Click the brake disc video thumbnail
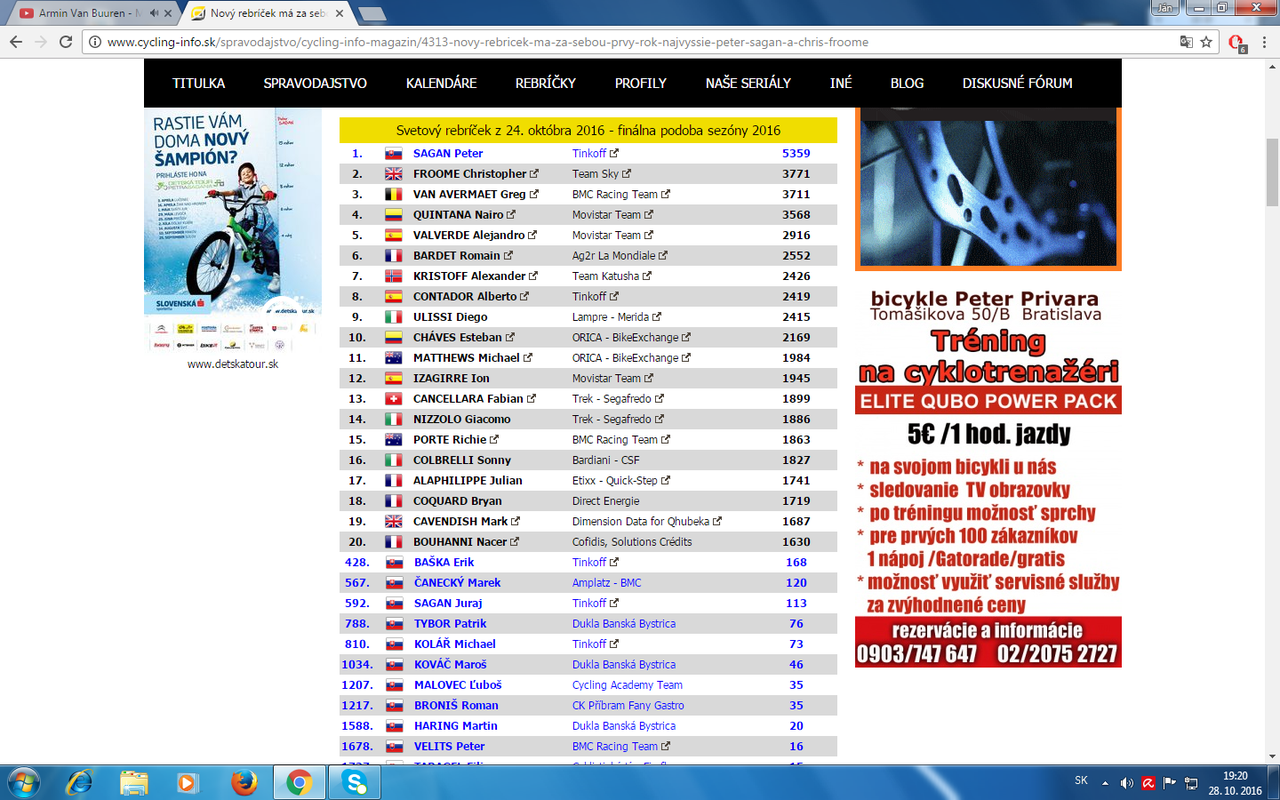This screenshot has width=1280, height=800. (x=988, y=189)
